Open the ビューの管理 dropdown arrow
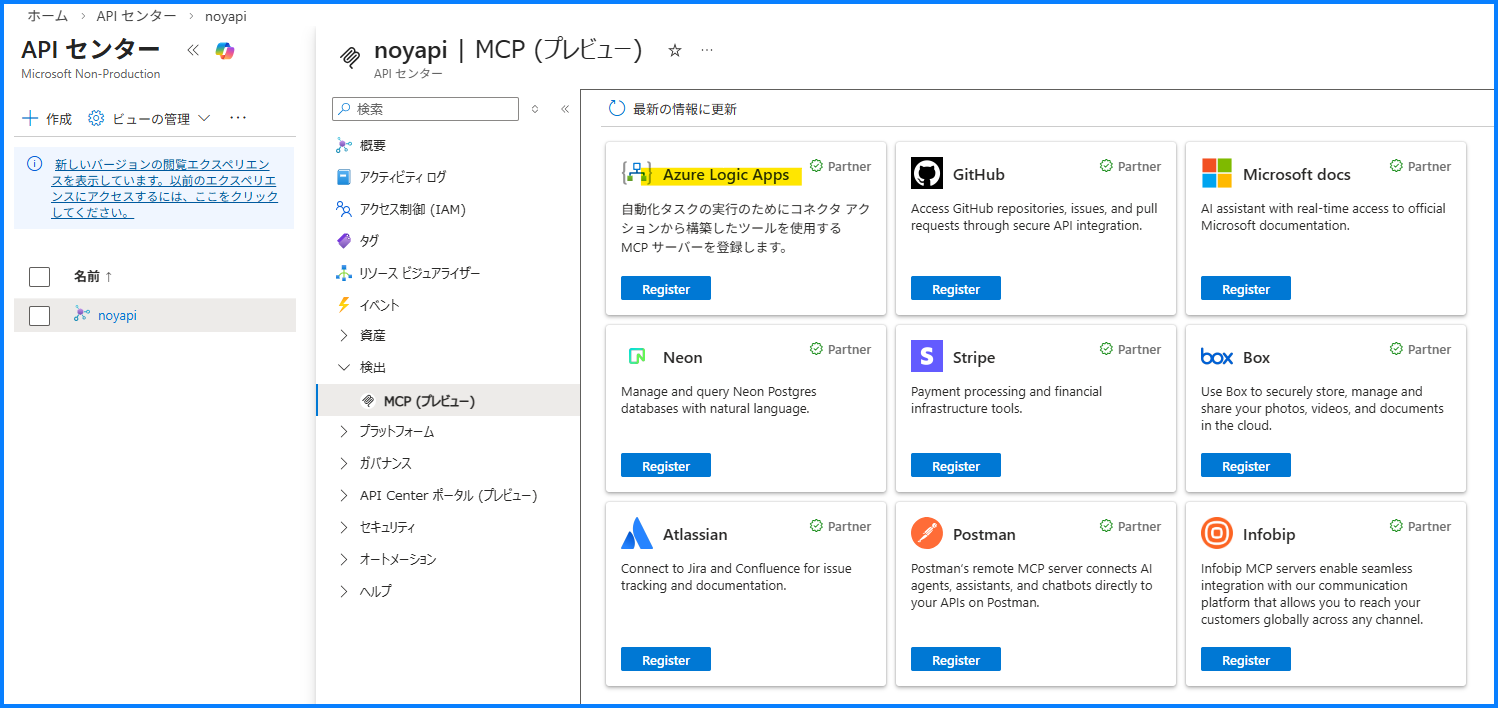 [x=205, y=118]
